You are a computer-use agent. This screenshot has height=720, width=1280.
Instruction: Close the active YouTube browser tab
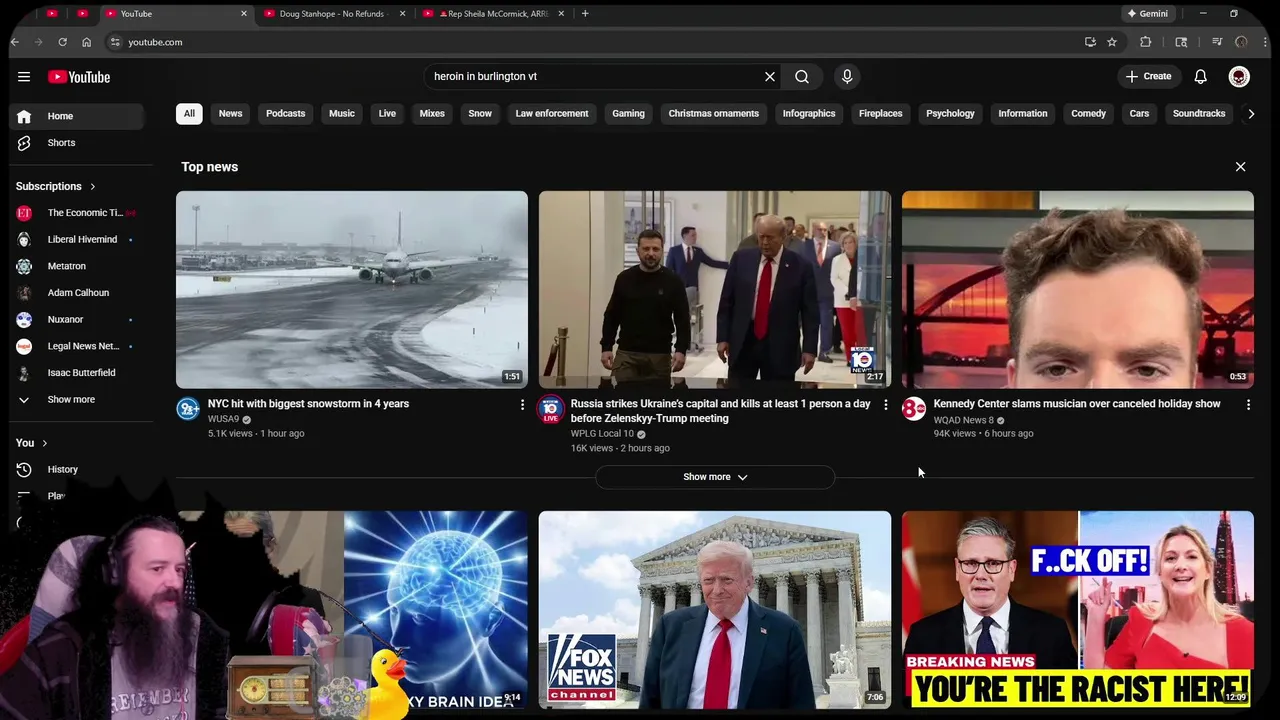click(244, 13)
